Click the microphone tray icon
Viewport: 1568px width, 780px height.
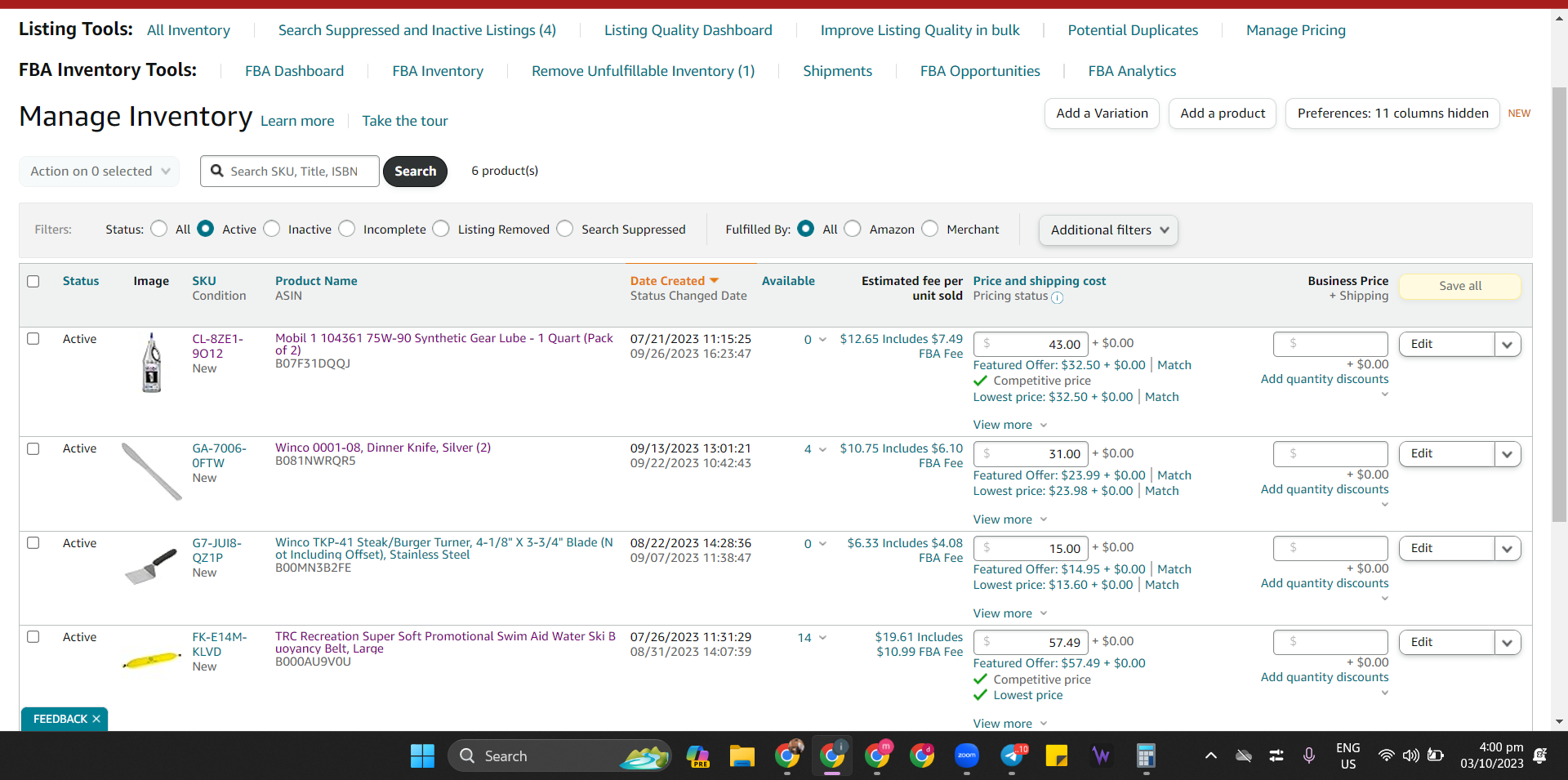tap(1309, 756)
